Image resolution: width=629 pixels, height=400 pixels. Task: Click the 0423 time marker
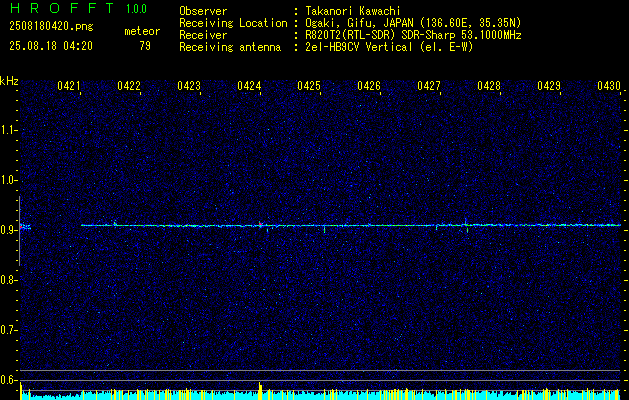coord(189,85)
